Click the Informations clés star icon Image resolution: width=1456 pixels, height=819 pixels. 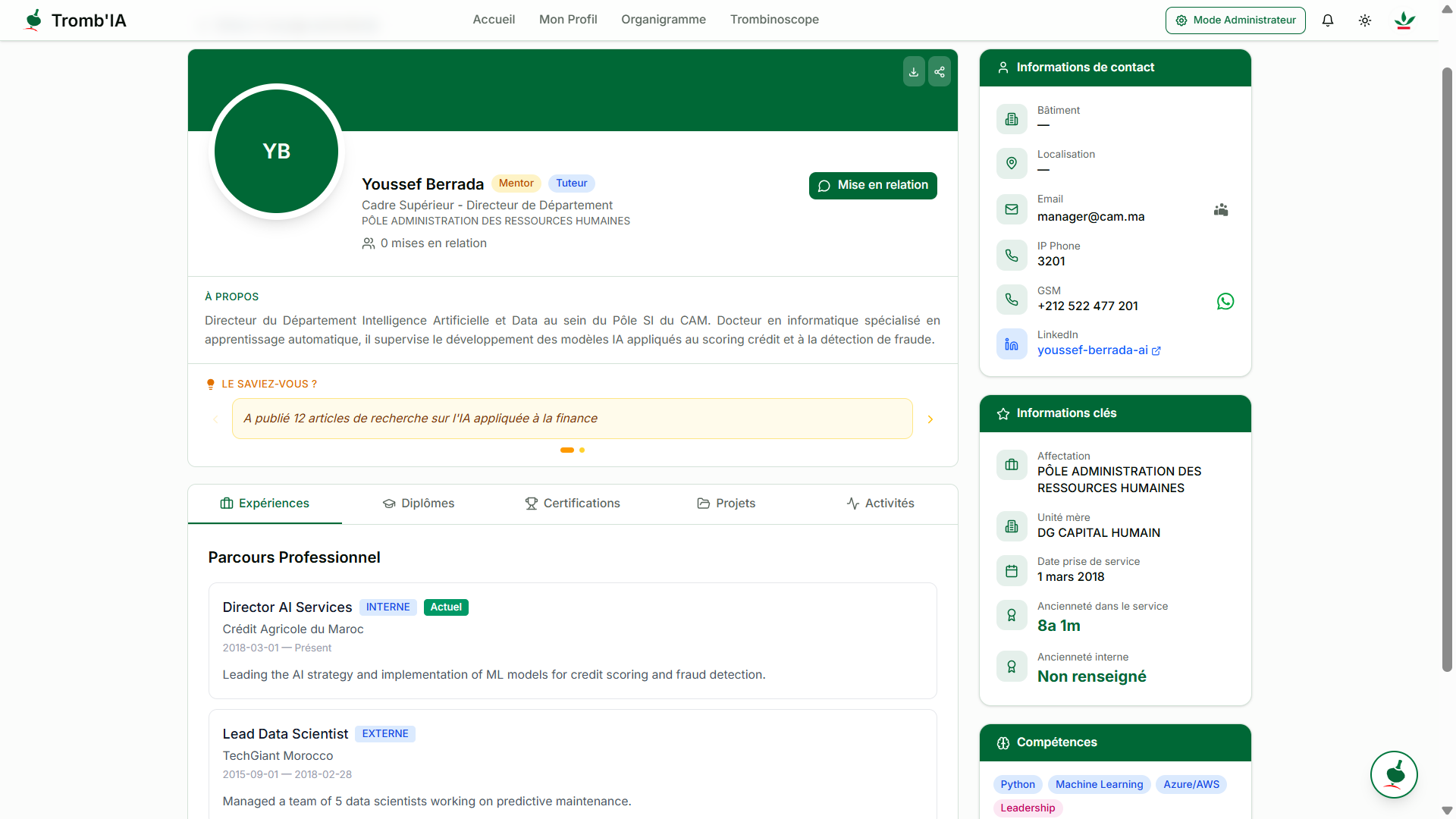click(x=1003, y=414)
